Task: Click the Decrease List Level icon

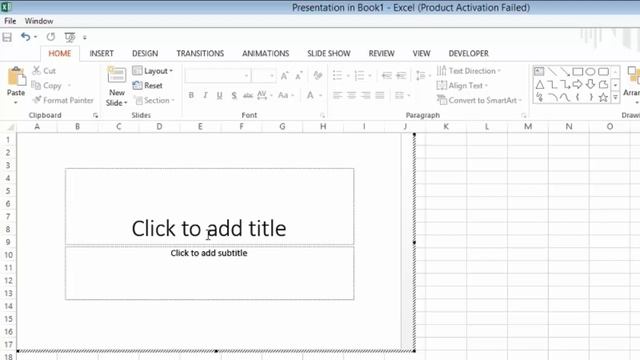Action: coord(386,76)
